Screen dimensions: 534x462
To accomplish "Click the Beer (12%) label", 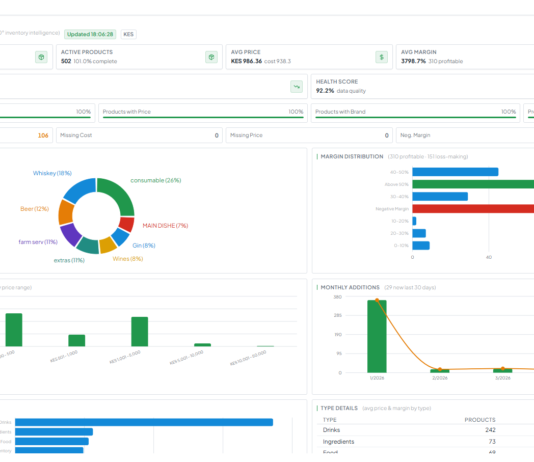I will pos(34,209).
